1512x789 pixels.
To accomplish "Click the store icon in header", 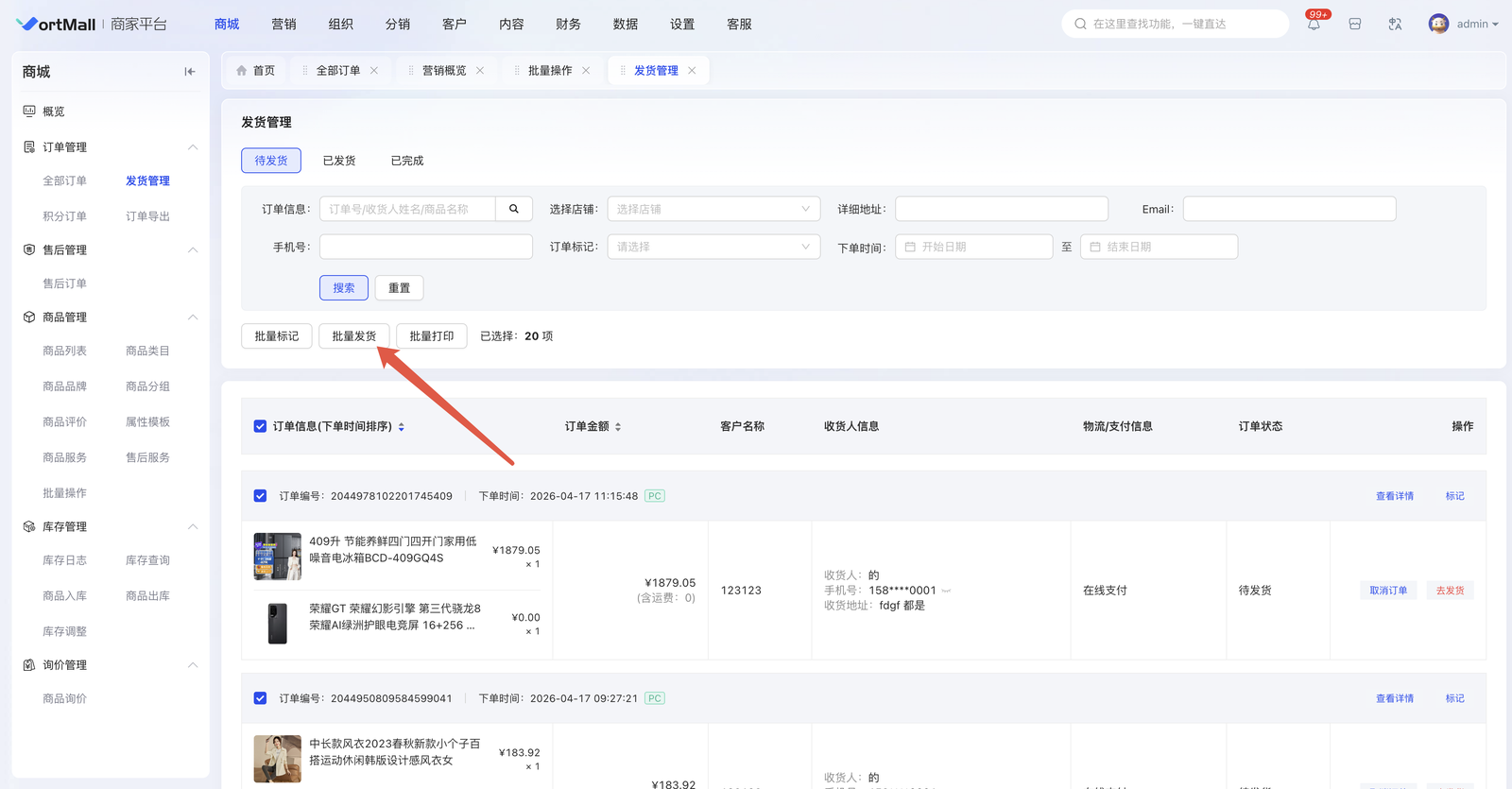I will pyautogui.click(x=1355, y=25).
